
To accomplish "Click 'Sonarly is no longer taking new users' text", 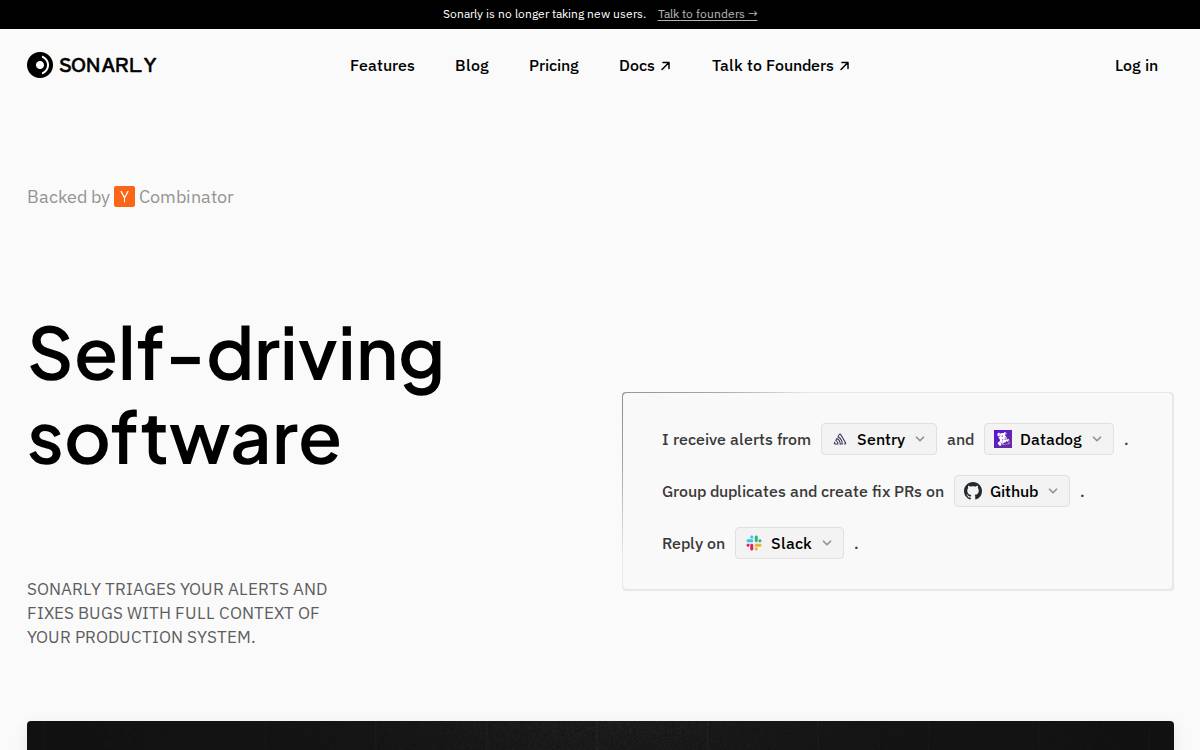I will pos(544,14).
